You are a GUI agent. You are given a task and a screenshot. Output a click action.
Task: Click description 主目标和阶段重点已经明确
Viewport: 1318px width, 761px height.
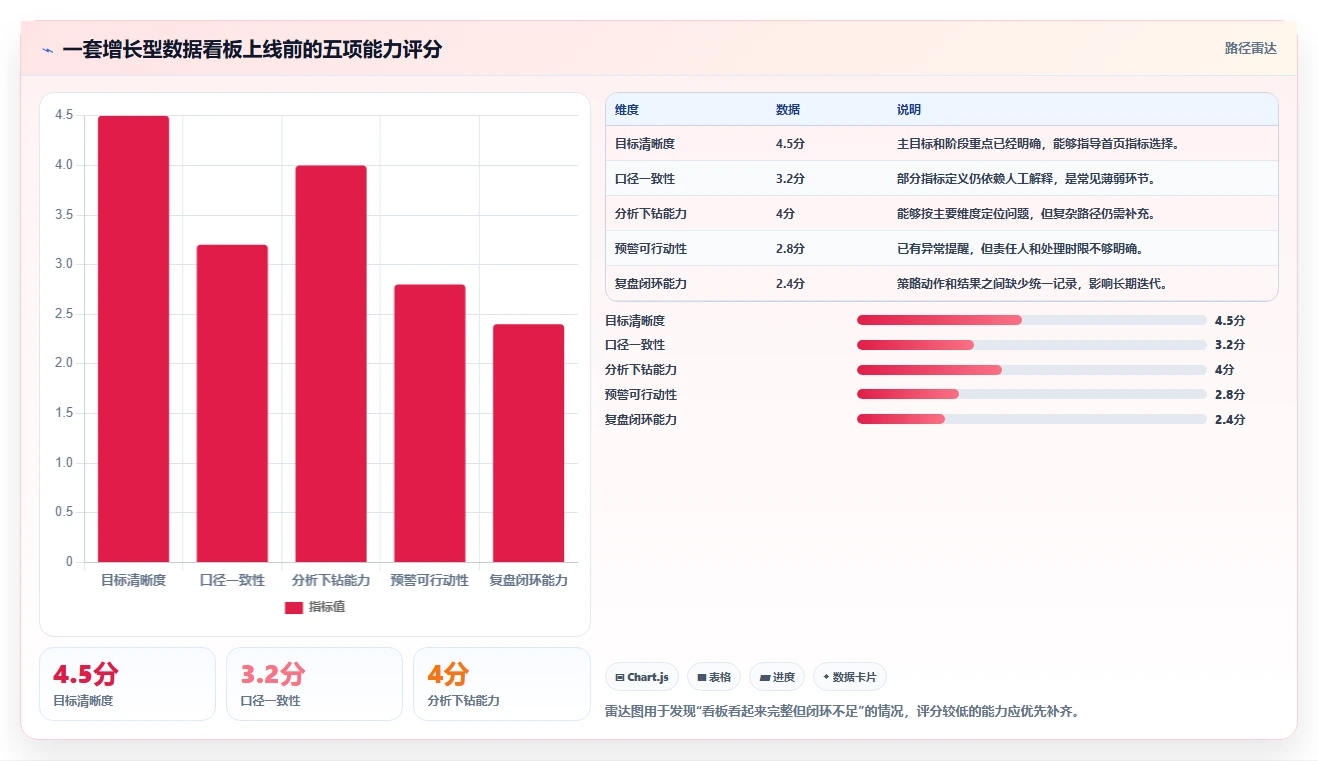pos(1040,144)
